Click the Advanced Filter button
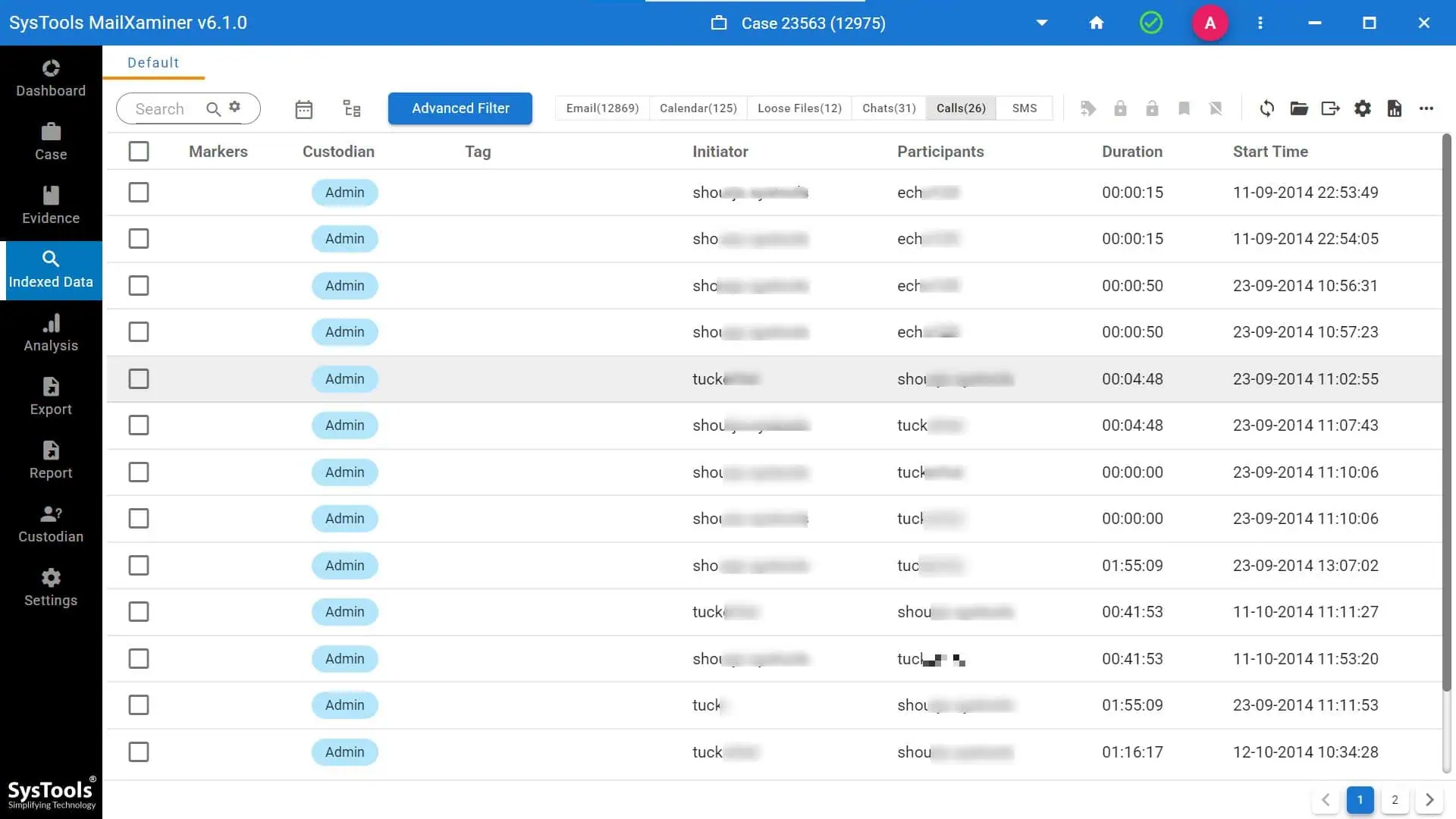1456x819 pixels. pos(460,108)
